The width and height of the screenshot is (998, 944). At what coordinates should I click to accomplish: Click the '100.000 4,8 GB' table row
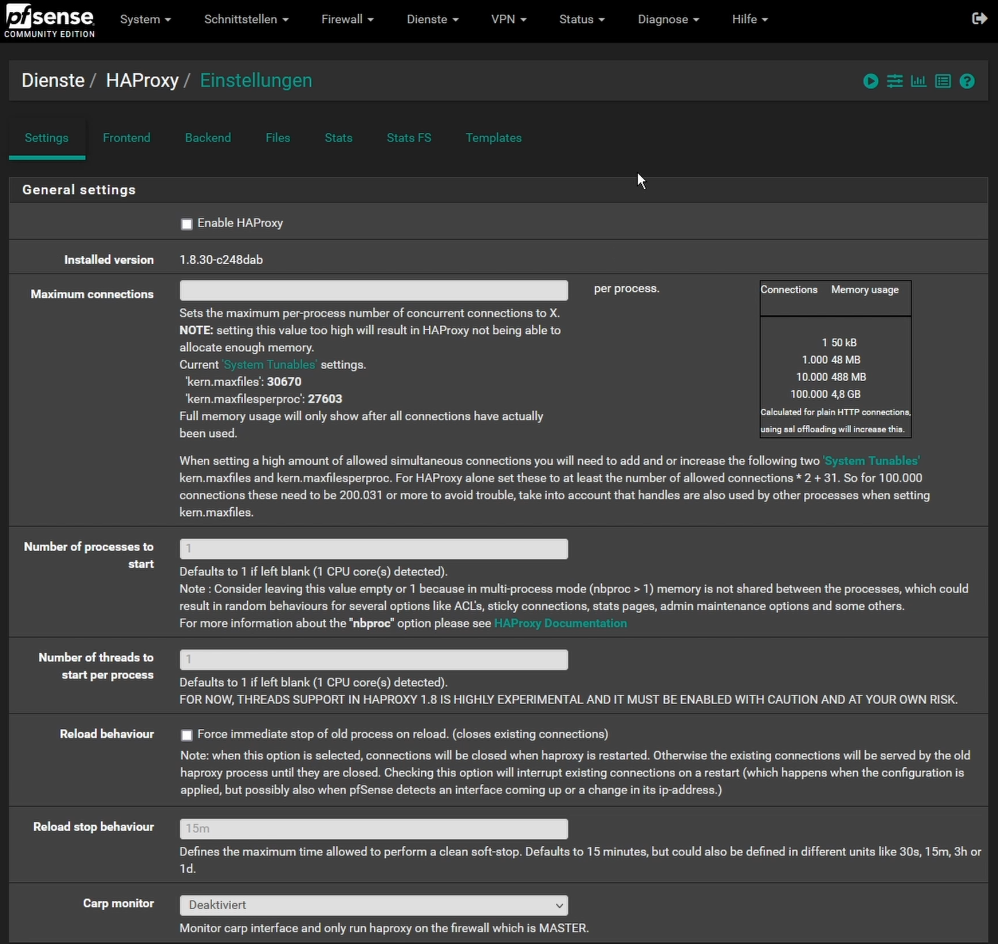tap(834, 394)
